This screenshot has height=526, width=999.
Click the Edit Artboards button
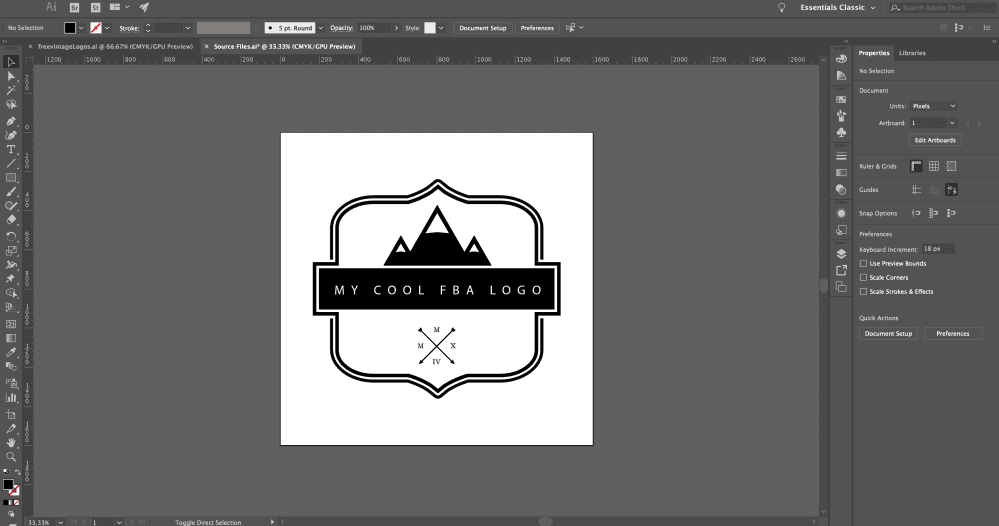pos(935,140)
